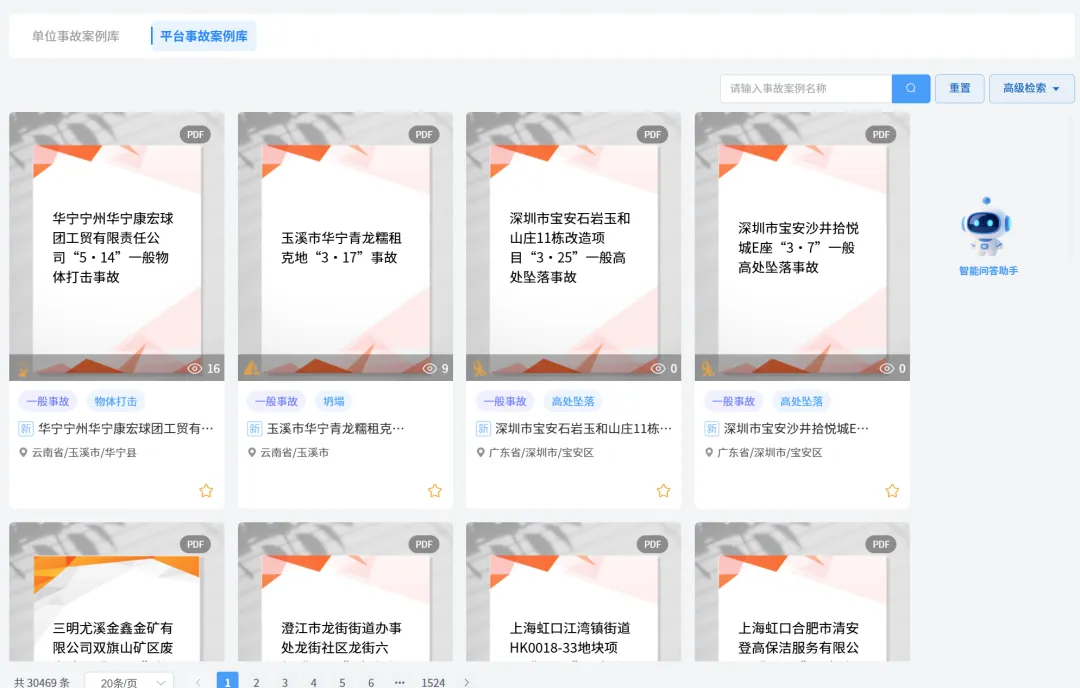
Task: Click PDF badge on 澄江市龙街街道 card
Action: (424, 544)
